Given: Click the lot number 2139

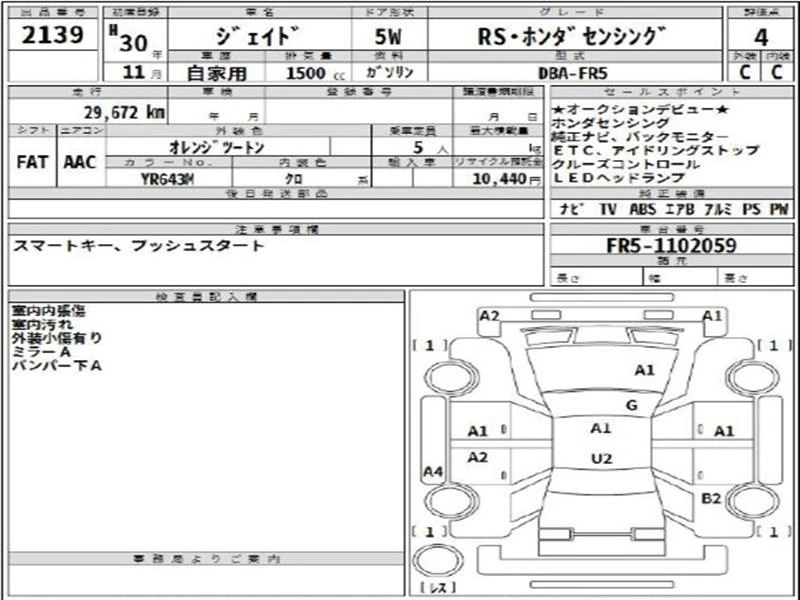Looking at the screenshot, I should pyautogui.click(x=49, y=37).
